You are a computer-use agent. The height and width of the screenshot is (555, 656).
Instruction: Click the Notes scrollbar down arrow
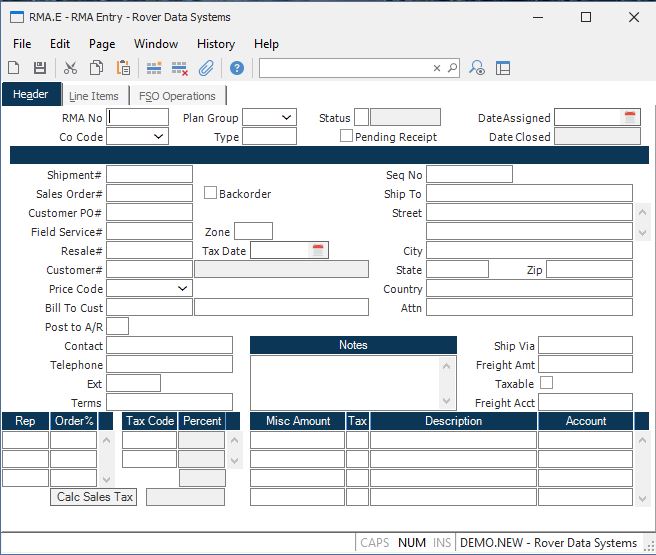448,402
